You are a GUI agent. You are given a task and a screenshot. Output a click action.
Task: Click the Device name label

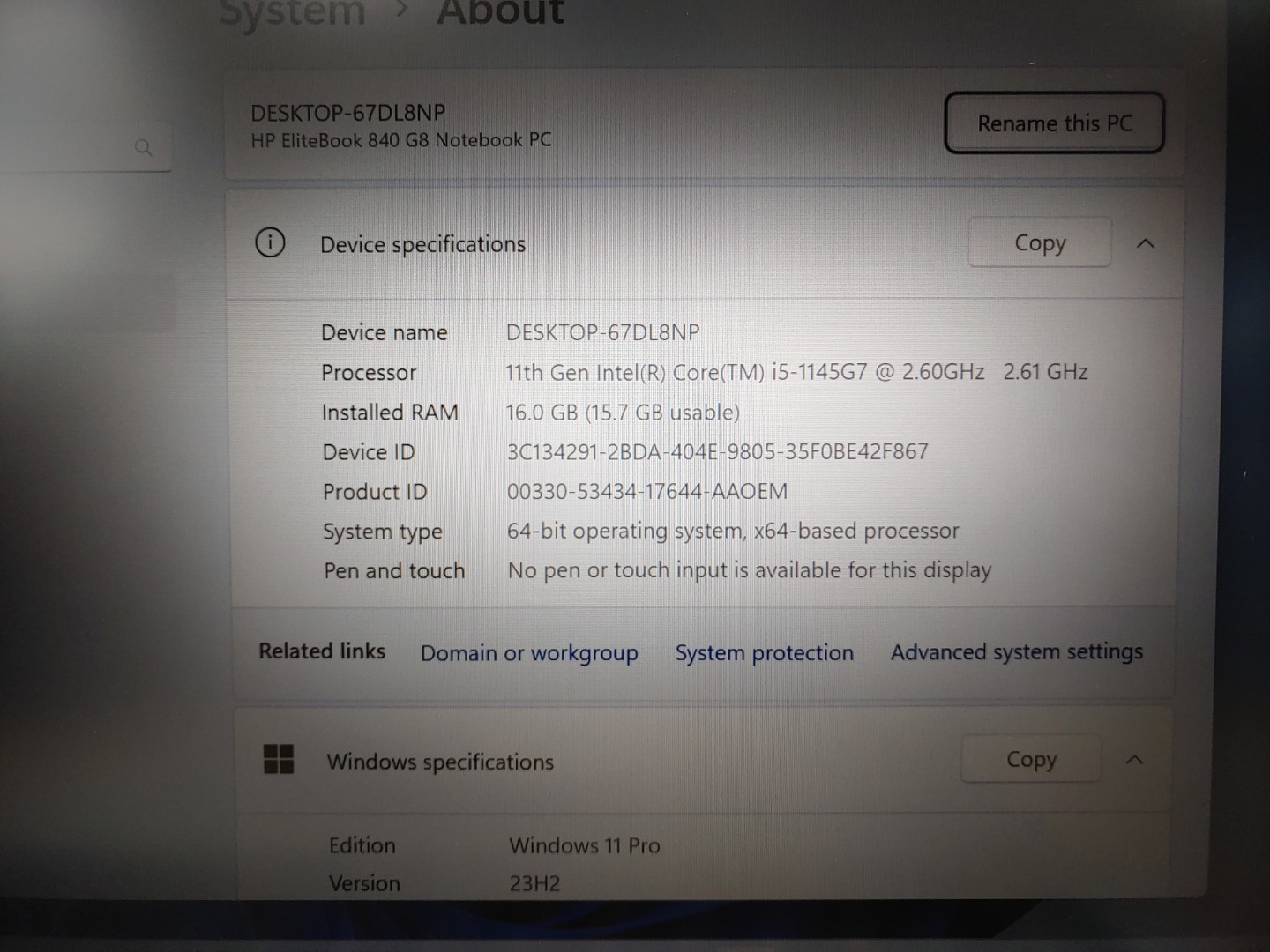click(385, 332)
